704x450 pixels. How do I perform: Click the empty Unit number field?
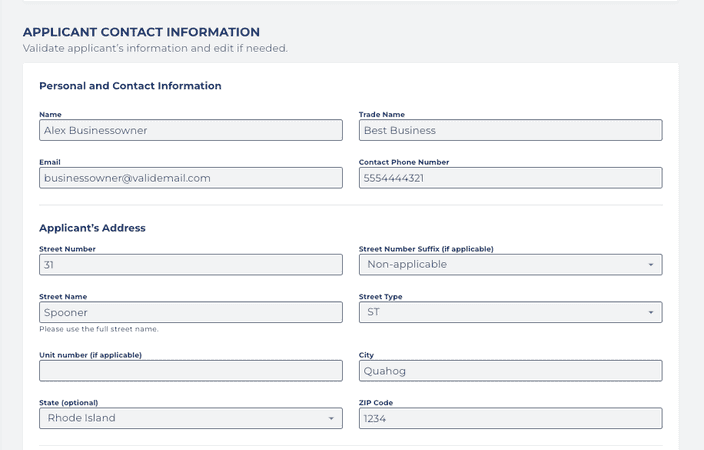click(x=190, y=371)
